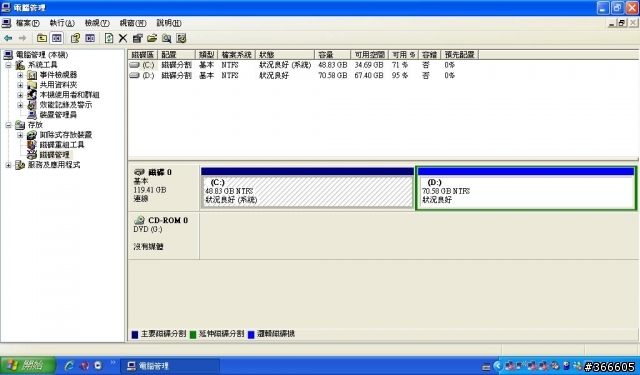Viewport: 640px width, 375px height.
Task: Select 卸除式存放裝置 in the tree
Action: [66, 135]
